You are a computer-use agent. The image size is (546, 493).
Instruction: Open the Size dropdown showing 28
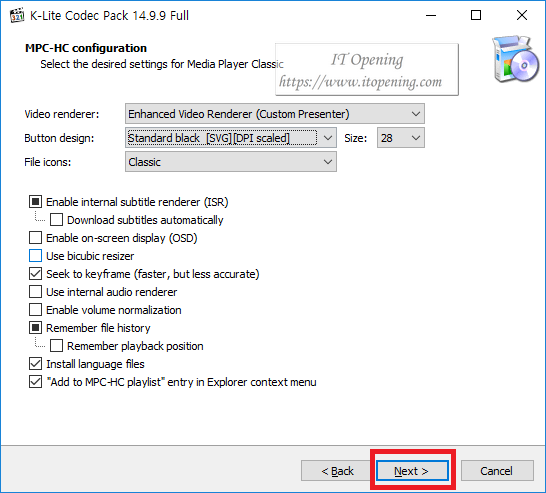click(401, 138)
